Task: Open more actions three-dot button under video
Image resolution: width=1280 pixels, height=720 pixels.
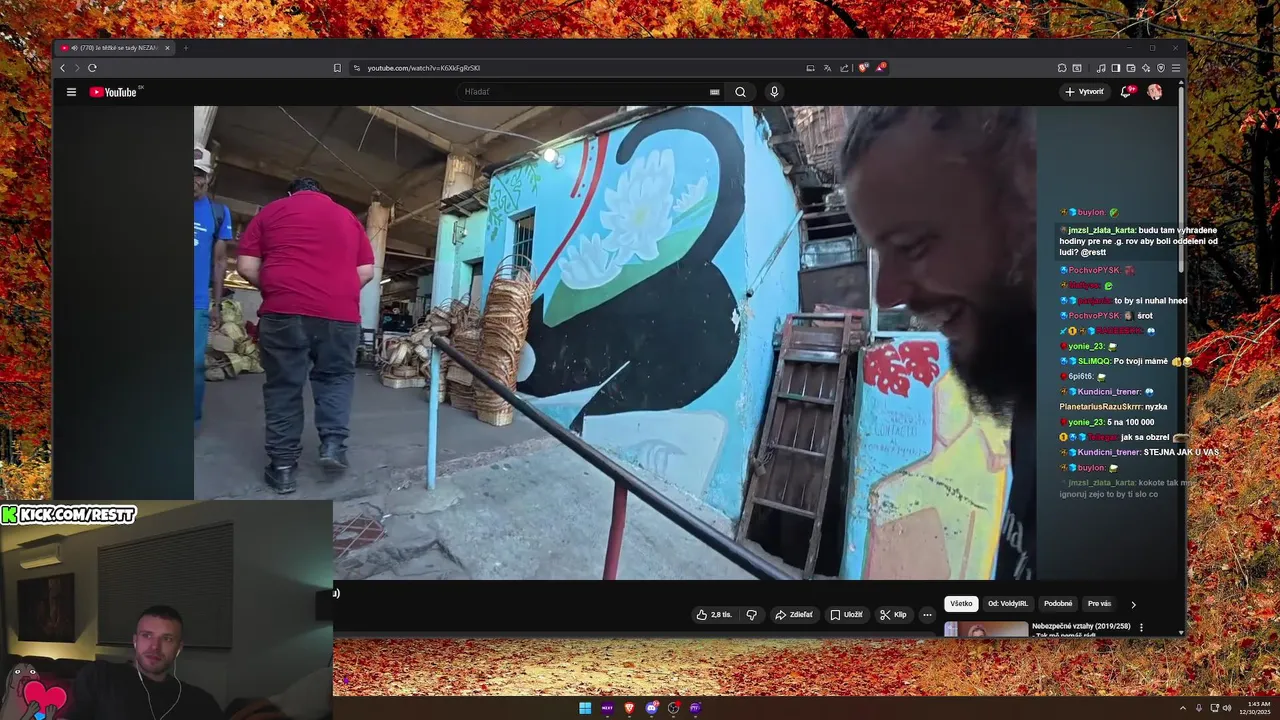Action: coord(928,615)
